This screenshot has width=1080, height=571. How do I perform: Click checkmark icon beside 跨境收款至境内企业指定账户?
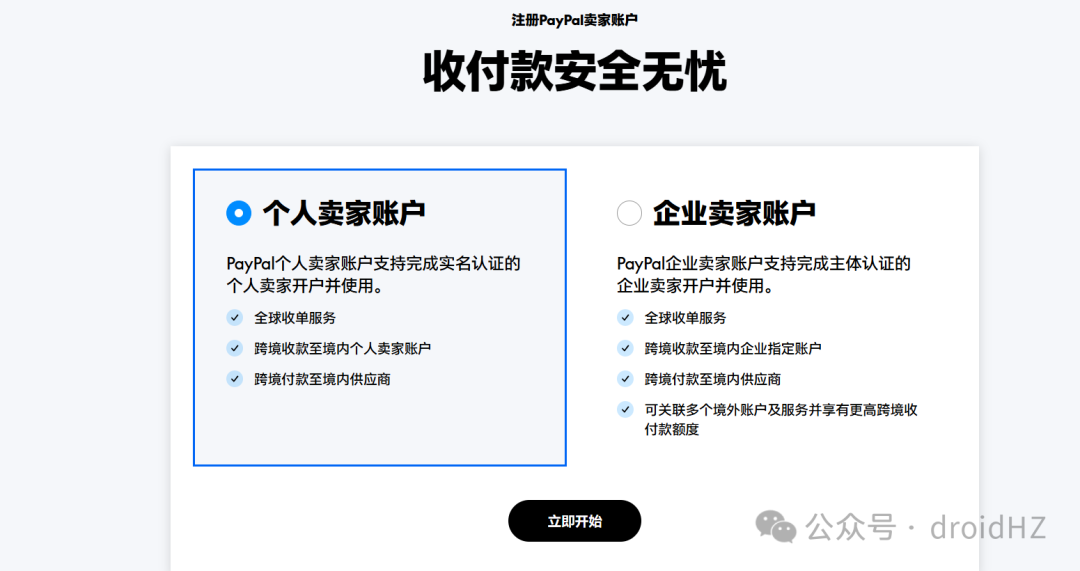[x=625, y=349]
